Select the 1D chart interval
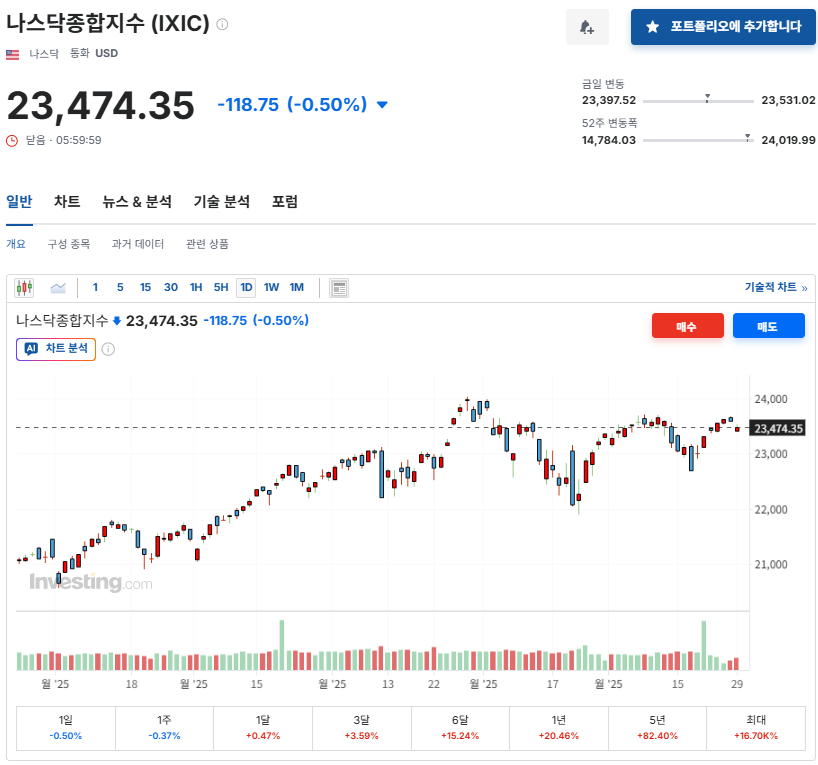This screenshot has height=765, width=818. click(x=246, y=288)
